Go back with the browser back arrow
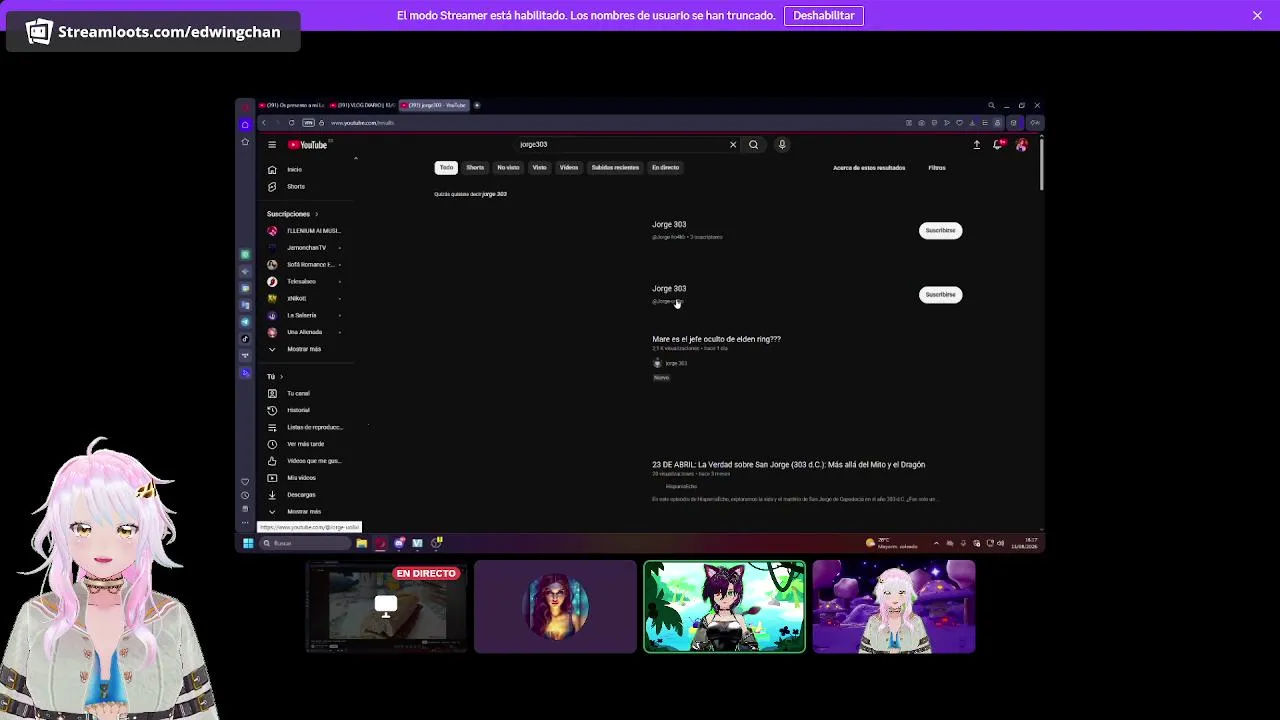Viewport: 1280px width, 720px height. 263,123
